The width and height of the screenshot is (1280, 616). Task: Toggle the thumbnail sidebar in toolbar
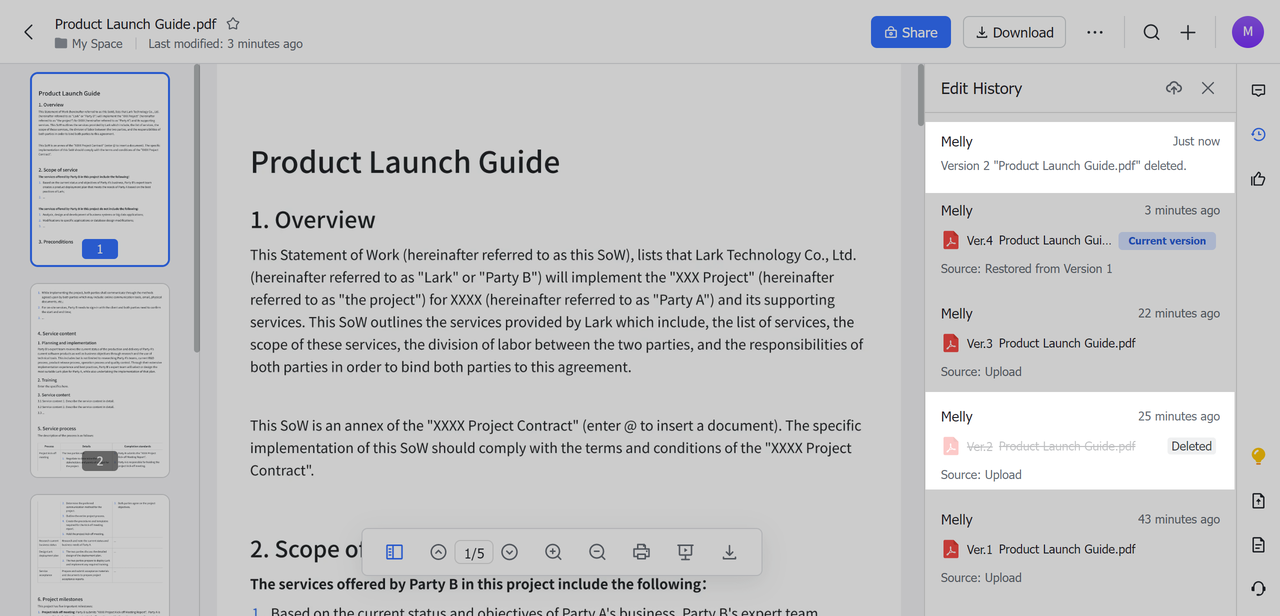tap(394, 552)
